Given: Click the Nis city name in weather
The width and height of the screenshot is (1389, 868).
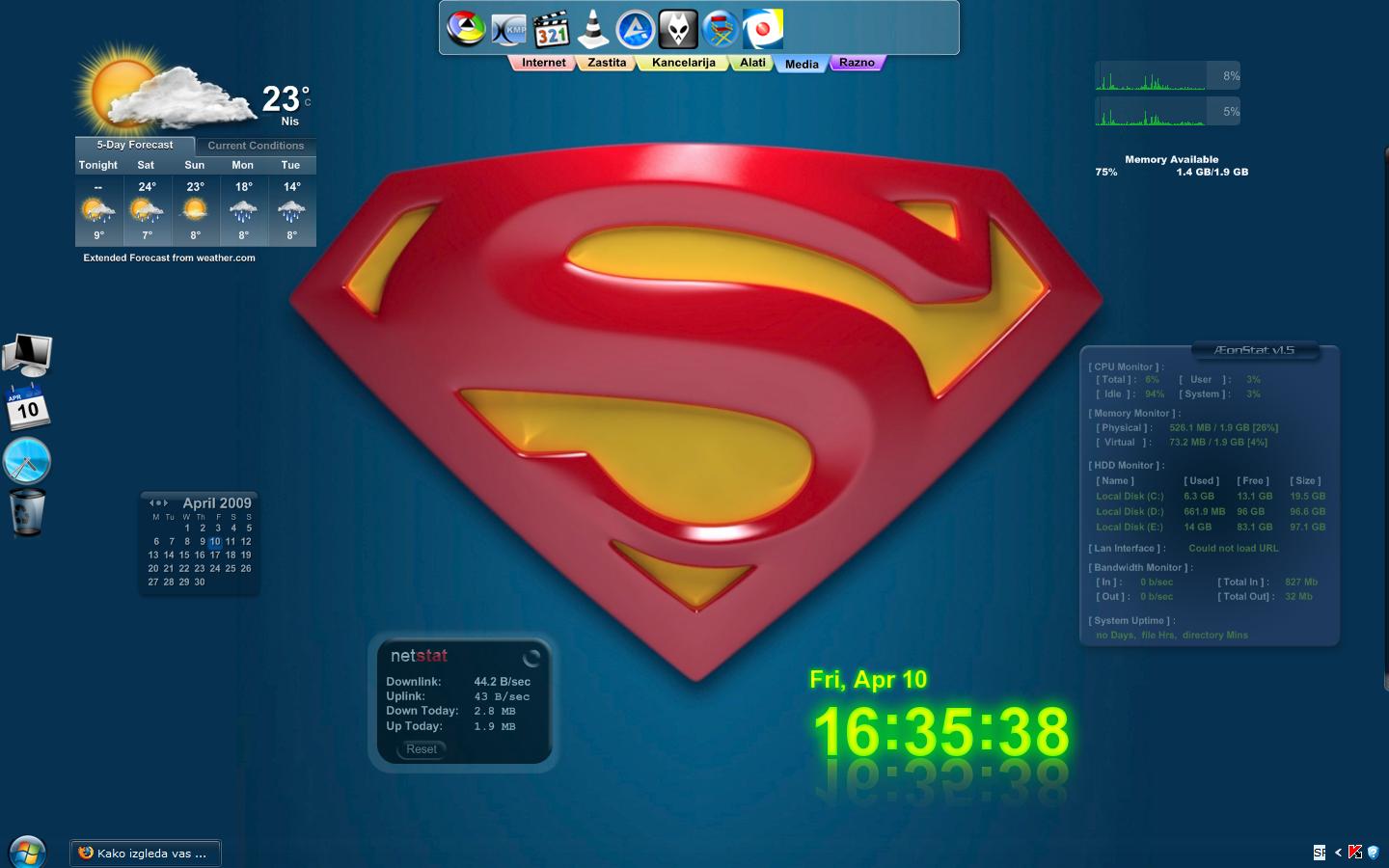Looking at the screenshot, I should (x=290, y=122).
